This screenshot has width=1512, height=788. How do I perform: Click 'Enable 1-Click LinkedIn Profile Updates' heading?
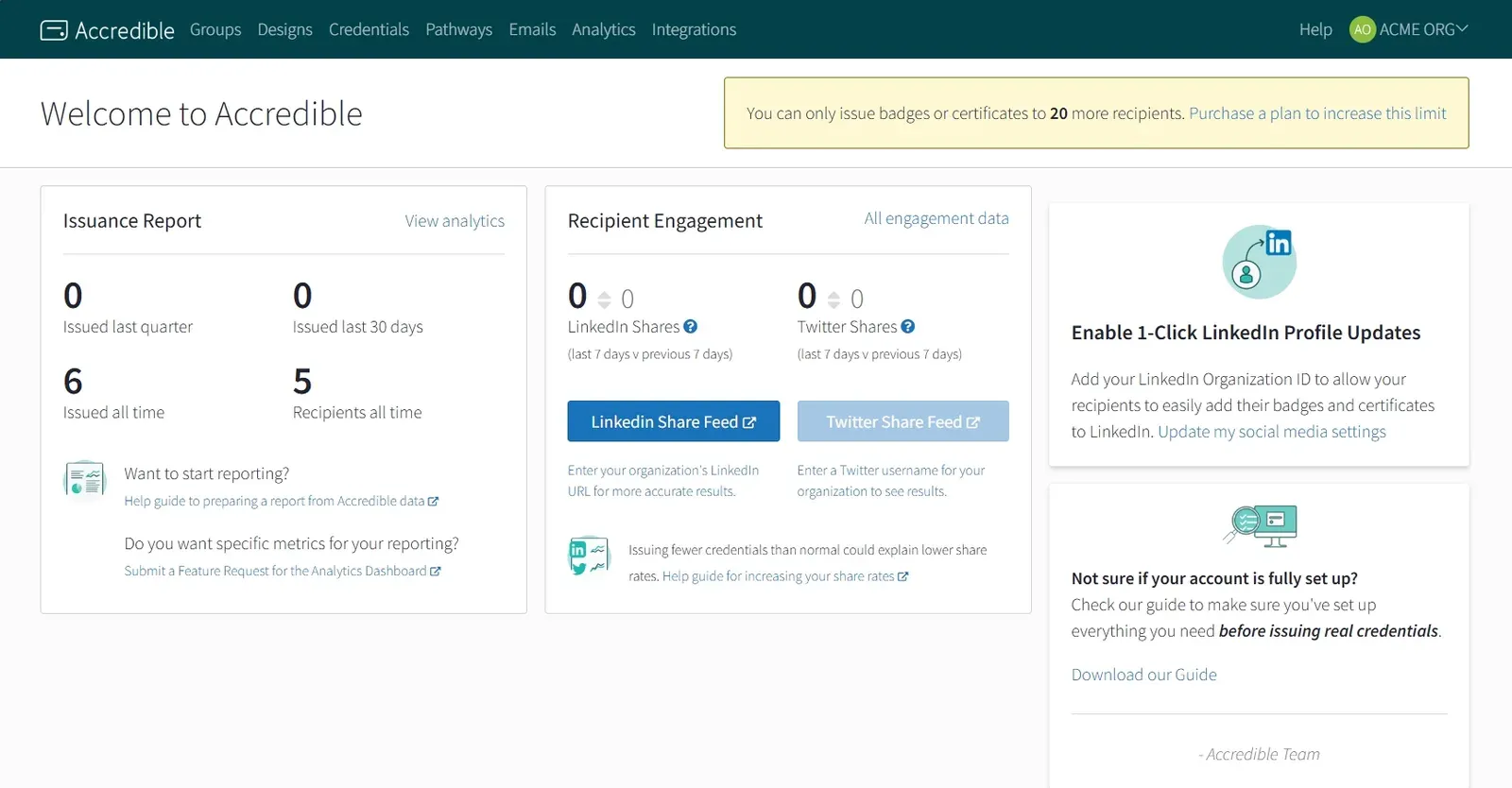1246,333
